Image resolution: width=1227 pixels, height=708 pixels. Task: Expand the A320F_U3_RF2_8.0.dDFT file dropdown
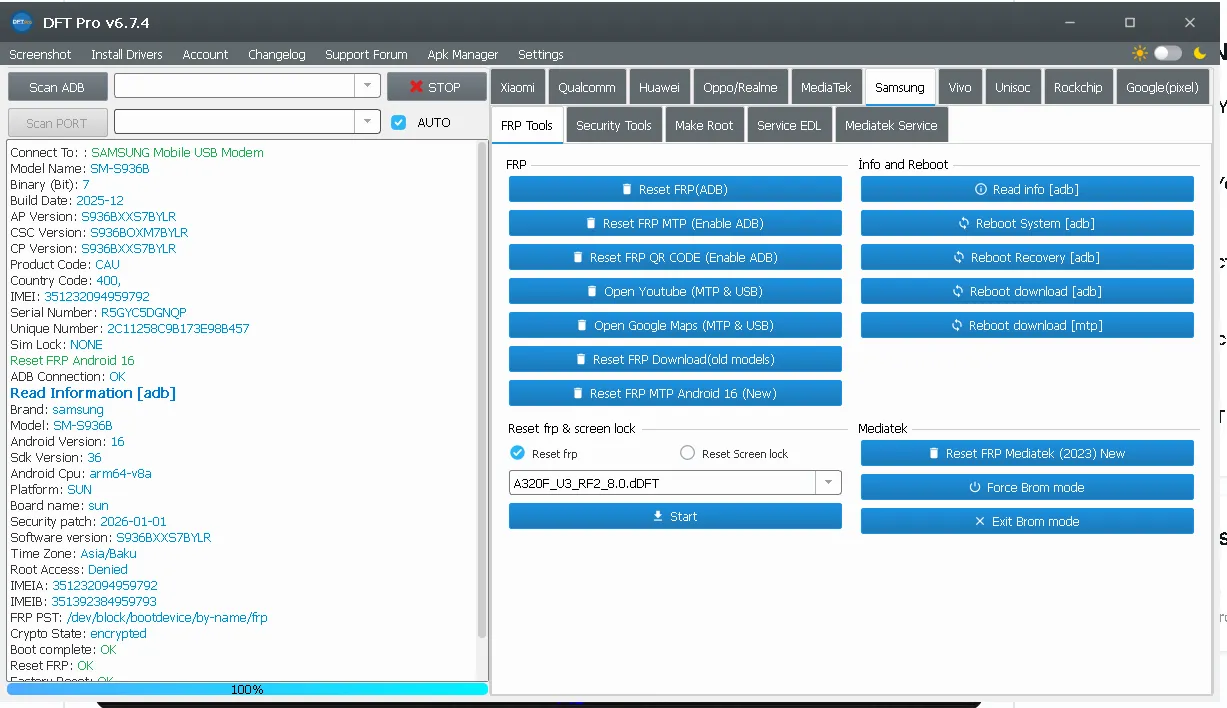tap(828, 483)
